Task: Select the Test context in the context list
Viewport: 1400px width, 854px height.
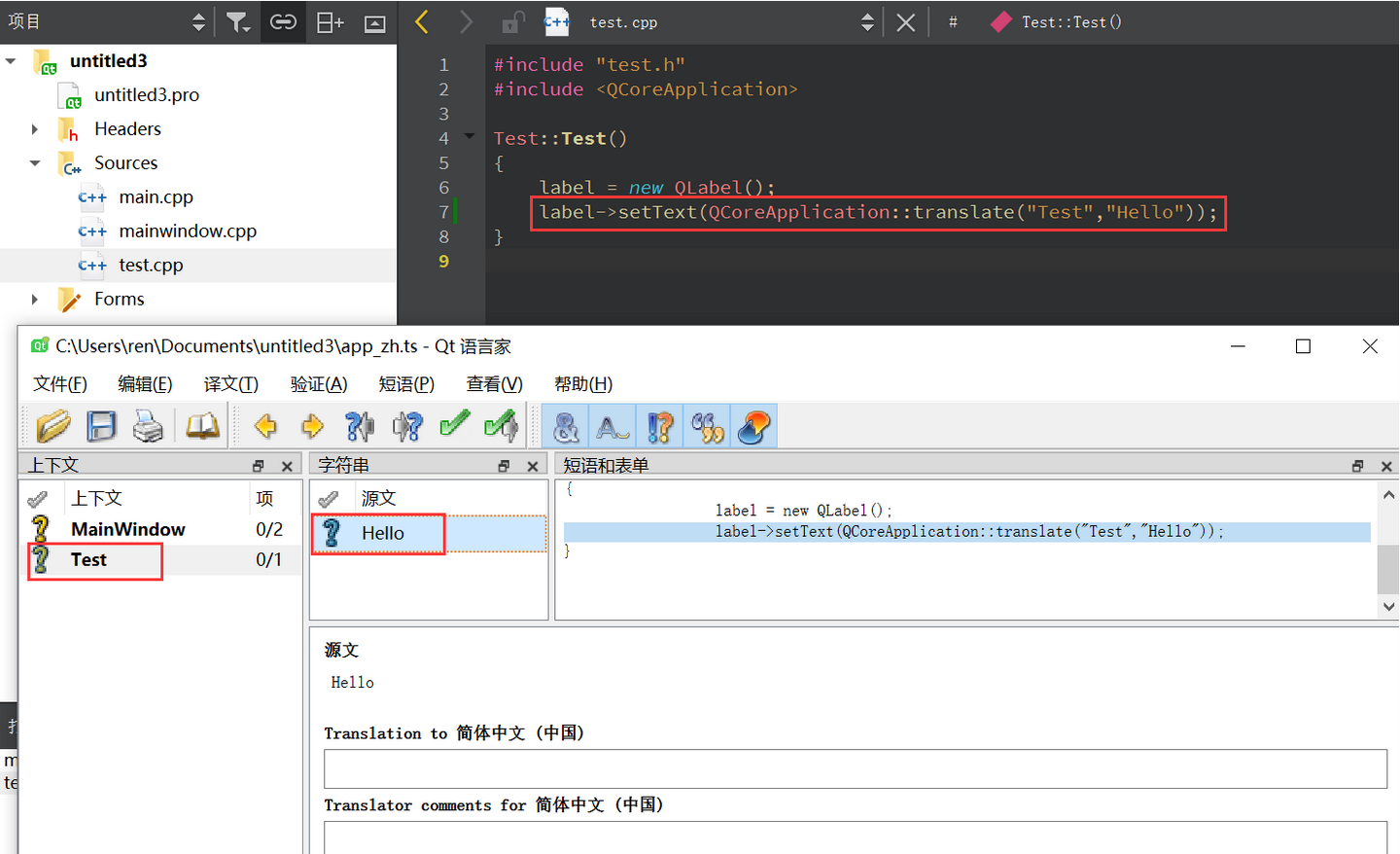Action: coord(88,559)
